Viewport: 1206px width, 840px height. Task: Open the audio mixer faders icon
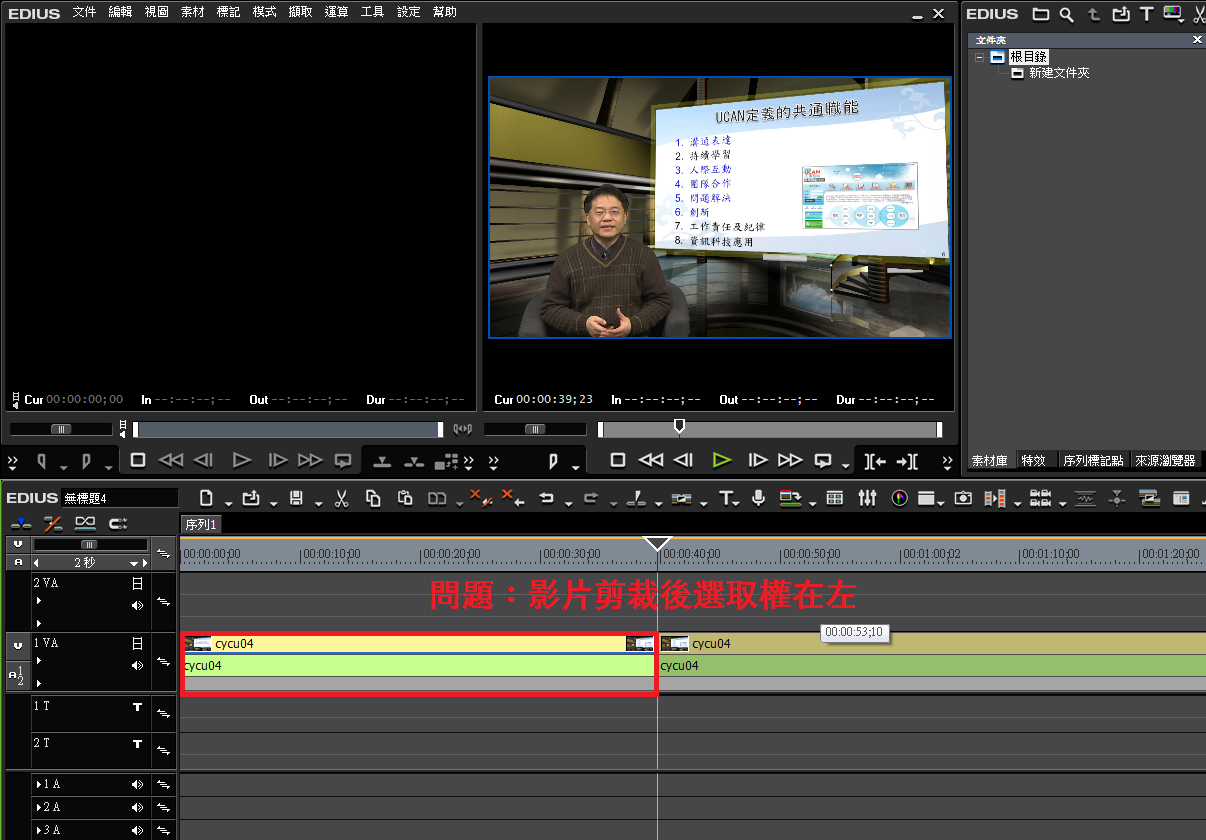coord(867,498)
